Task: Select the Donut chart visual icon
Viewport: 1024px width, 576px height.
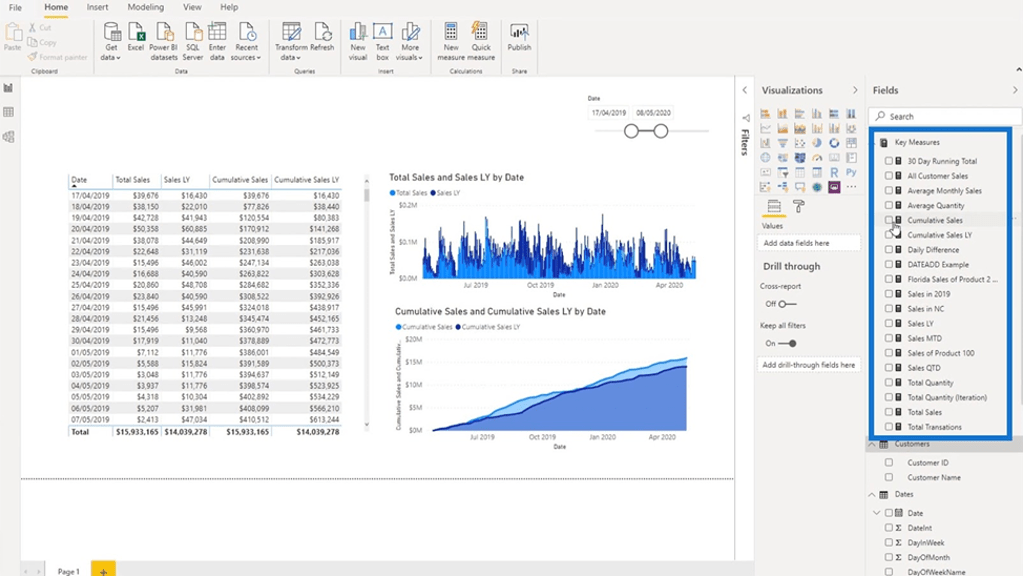Action: pyautogui.click(x=834, y=143)
